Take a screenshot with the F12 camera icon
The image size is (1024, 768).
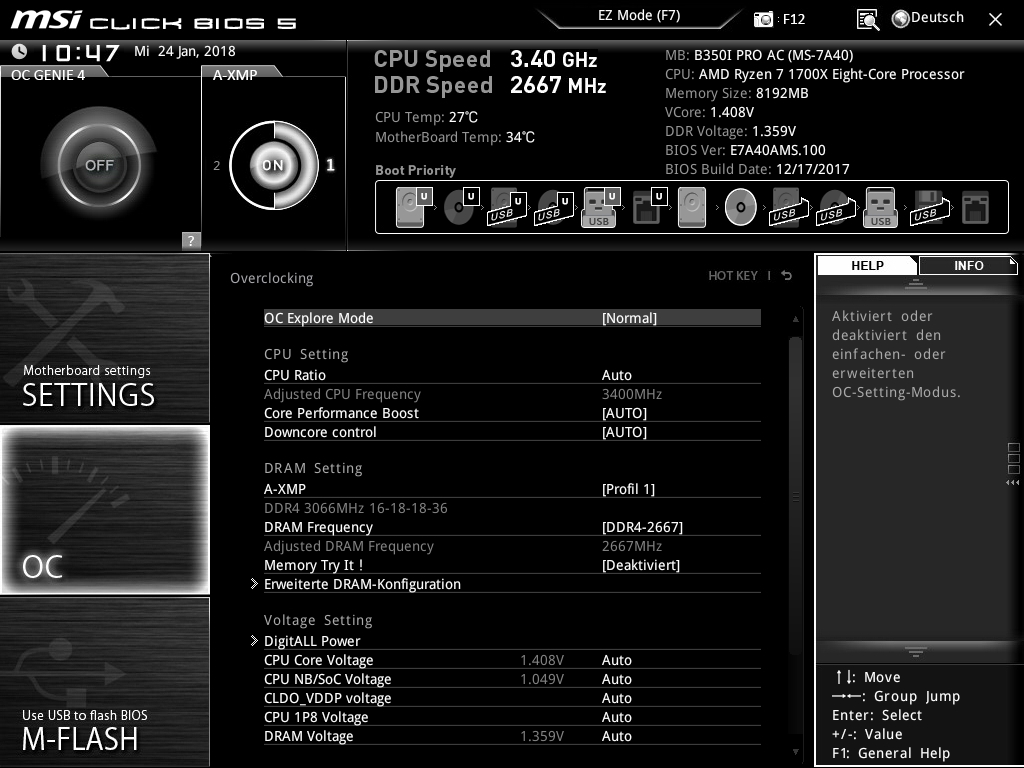point(763,19)
